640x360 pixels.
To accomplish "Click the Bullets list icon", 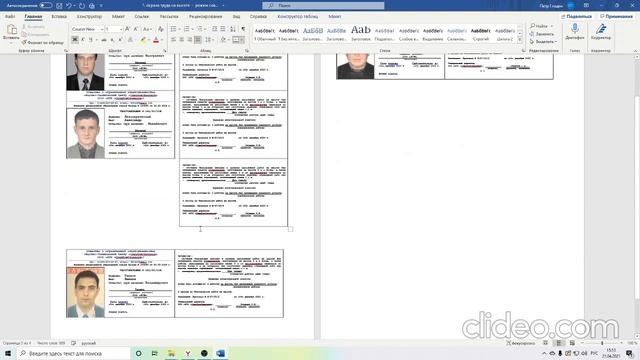I will click(173, 29).
